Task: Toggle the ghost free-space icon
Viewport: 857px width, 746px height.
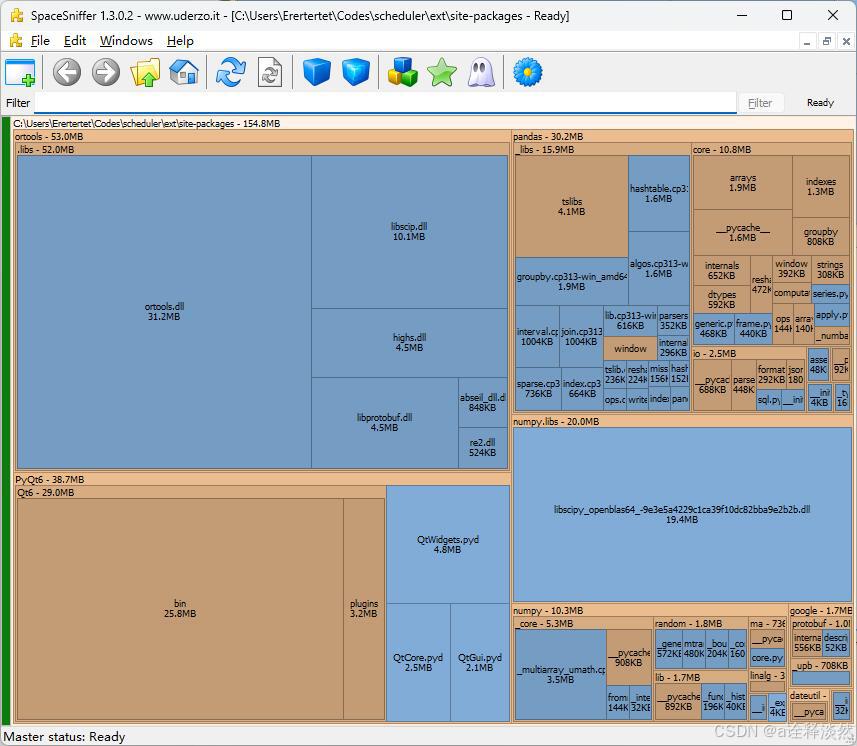Action: [481, 72]
